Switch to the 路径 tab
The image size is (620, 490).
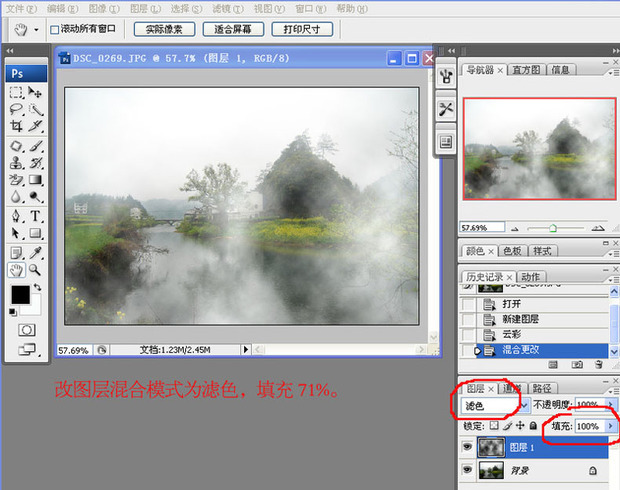coord(542,388)
